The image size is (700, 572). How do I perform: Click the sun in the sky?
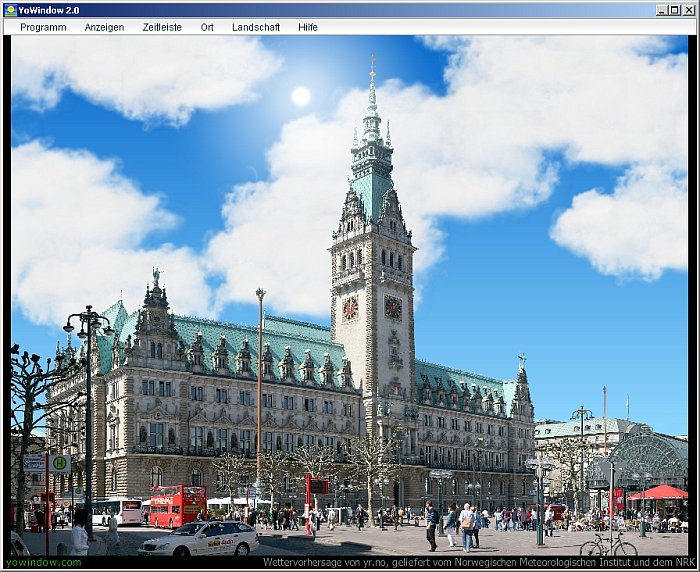(x=301, y=96)
